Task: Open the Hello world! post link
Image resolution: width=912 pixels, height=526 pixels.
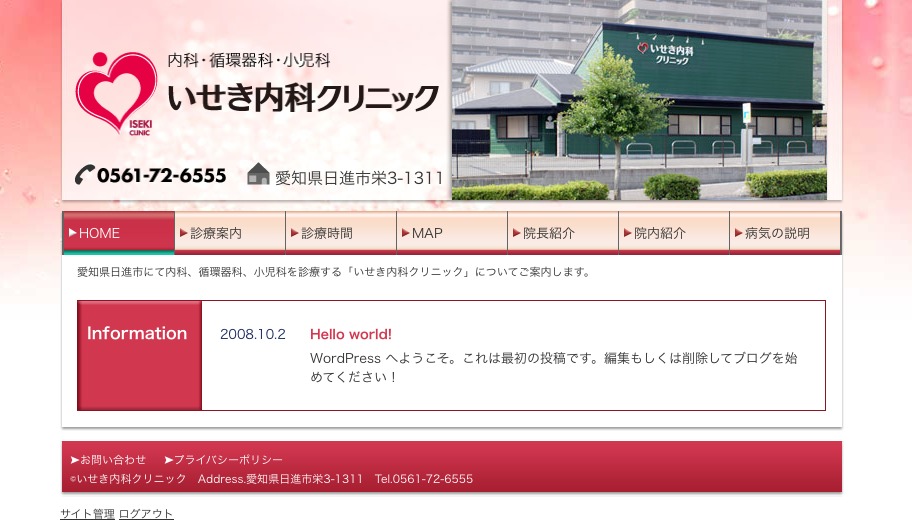Action: click(x=351, y=334)
